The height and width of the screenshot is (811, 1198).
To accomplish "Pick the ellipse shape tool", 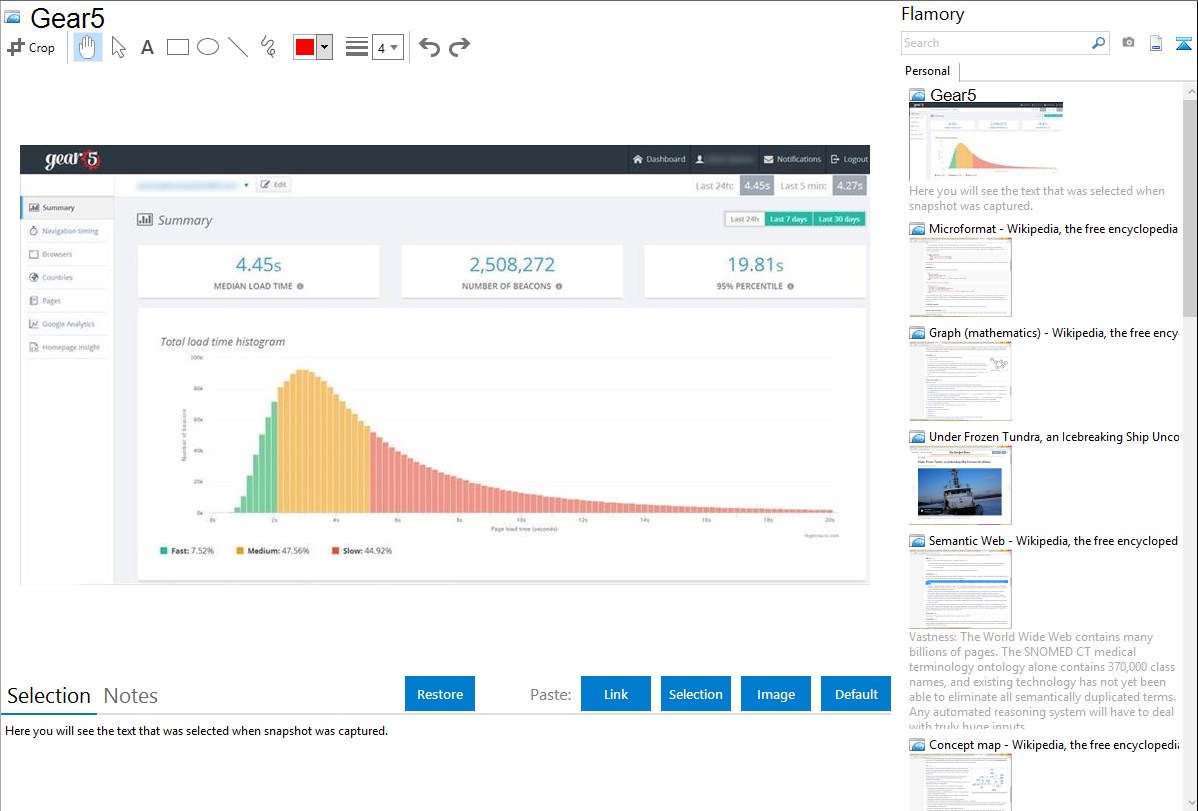I will (x=208, y=47).
